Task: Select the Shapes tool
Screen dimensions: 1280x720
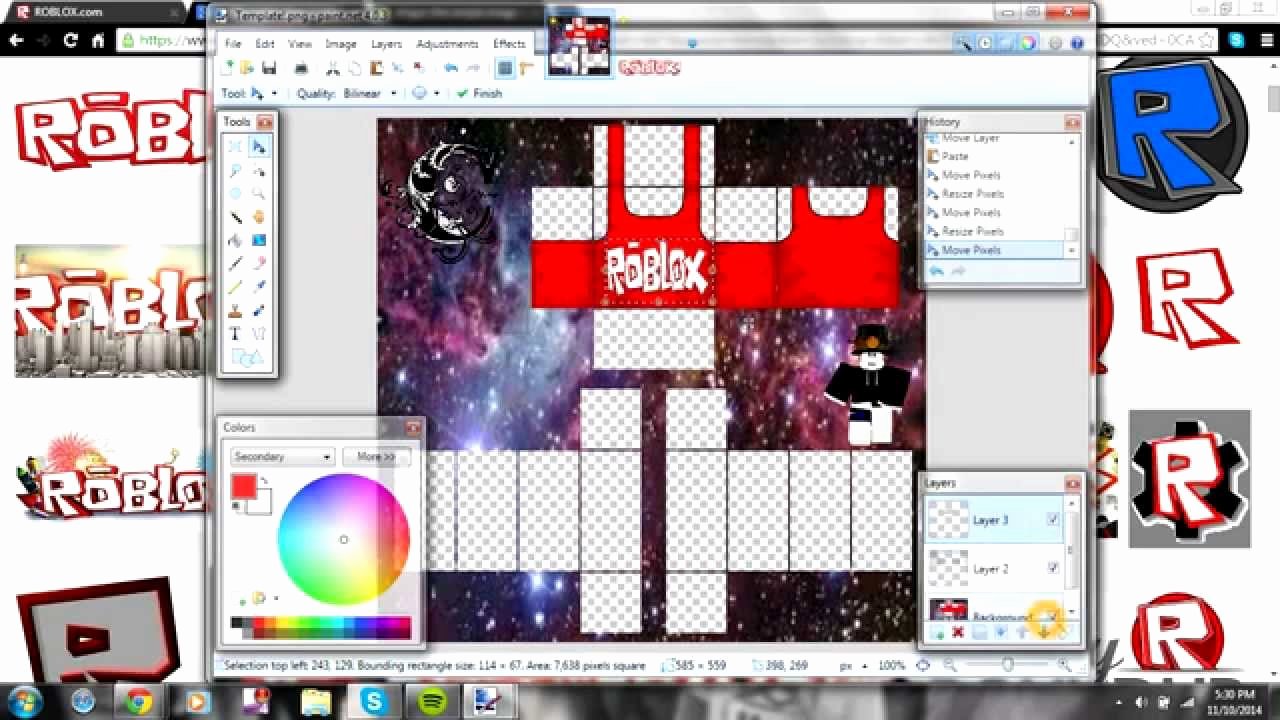Action: [247, 357]
